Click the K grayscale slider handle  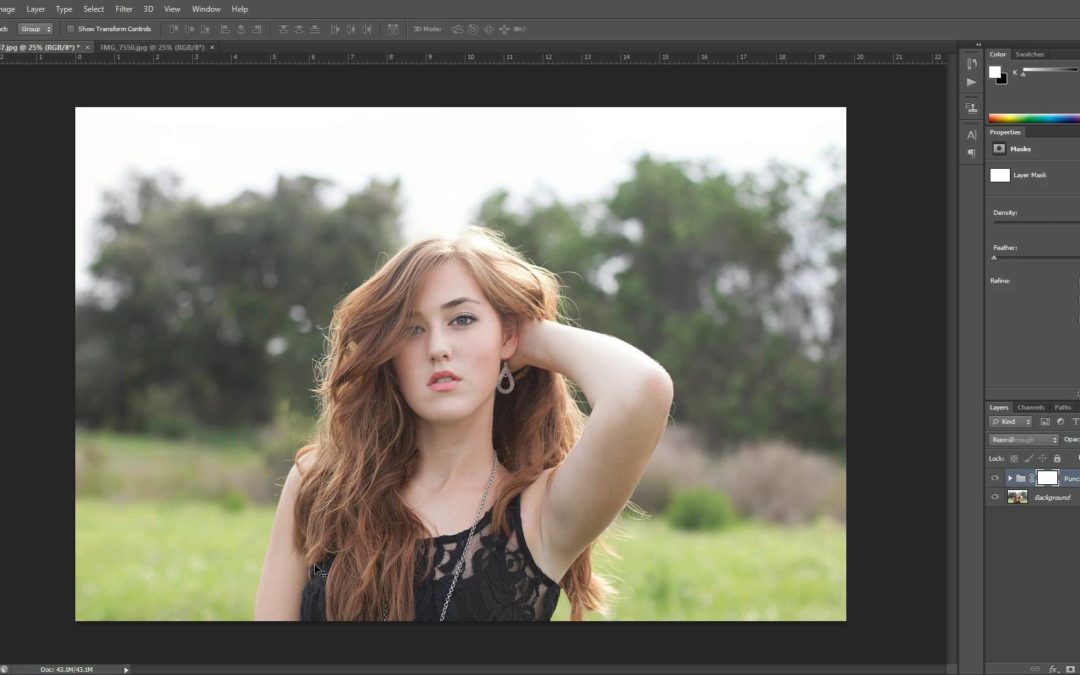pos(1024,75)
